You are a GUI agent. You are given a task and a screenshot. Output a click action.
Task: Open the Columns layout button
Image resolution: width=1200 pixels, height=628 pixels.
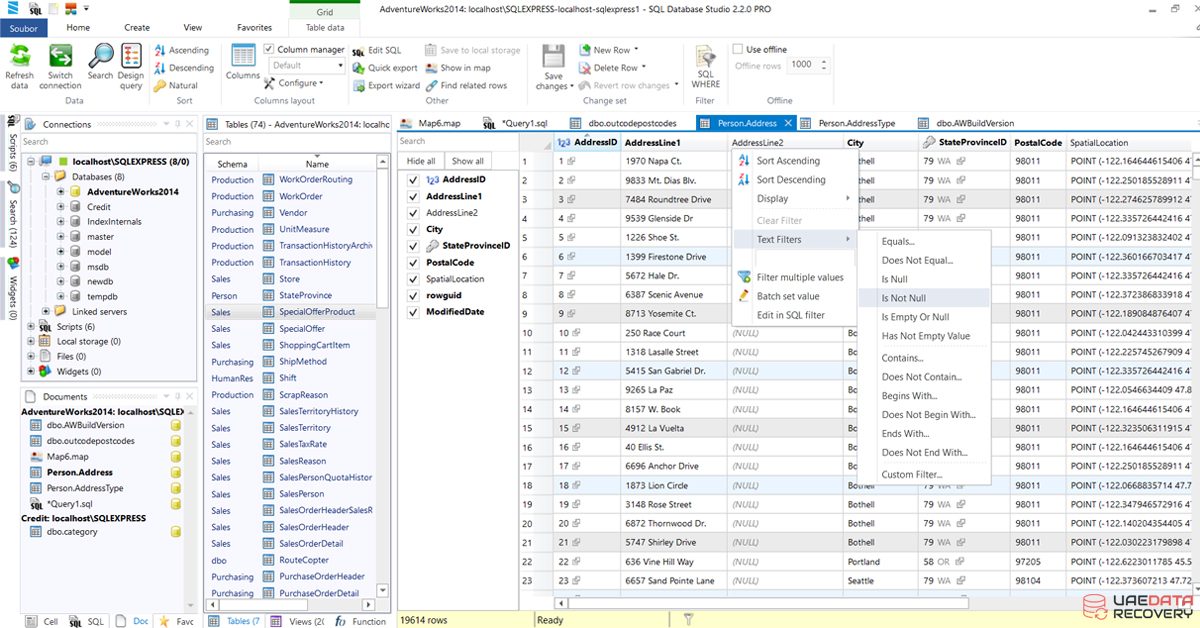point(243,63)
